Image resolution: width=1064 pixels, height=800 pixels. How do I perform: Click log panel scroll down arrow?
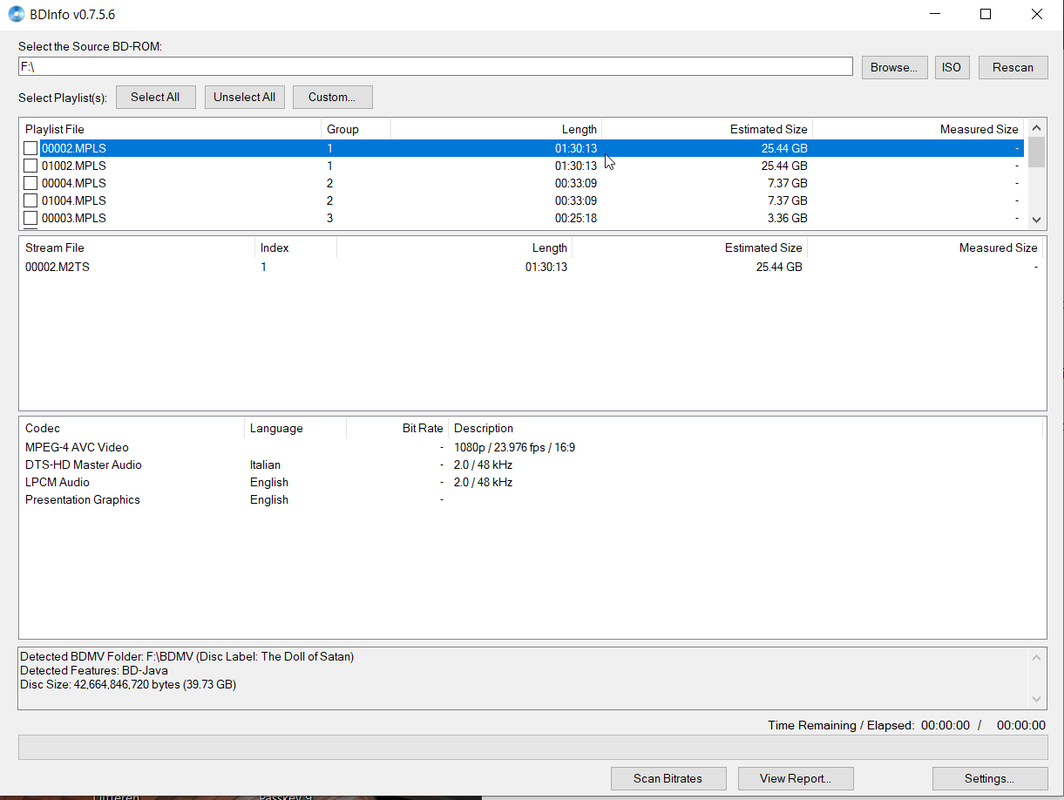click(1036, 699)
